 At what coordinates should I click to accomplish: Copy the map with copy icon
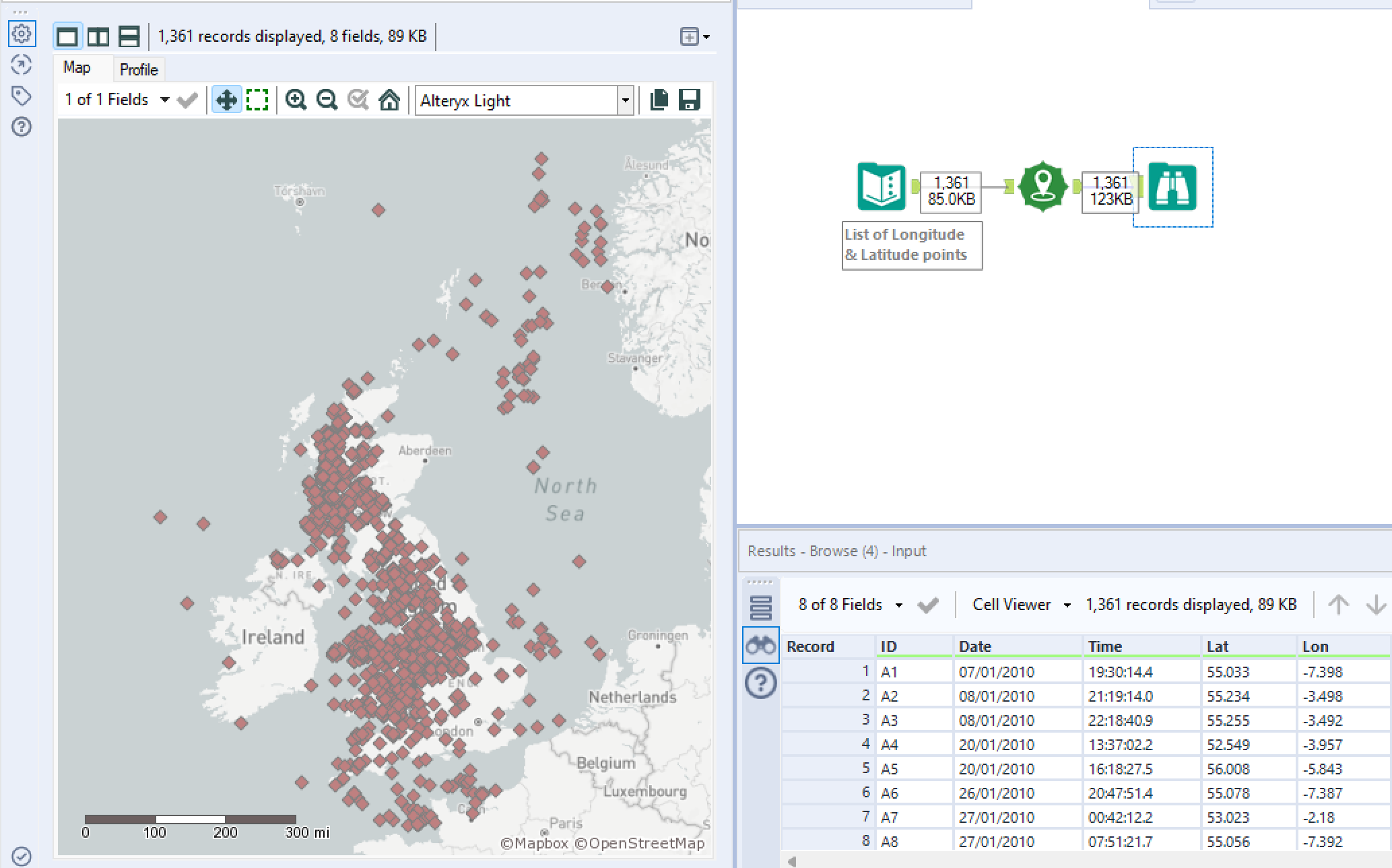(659, 100)
